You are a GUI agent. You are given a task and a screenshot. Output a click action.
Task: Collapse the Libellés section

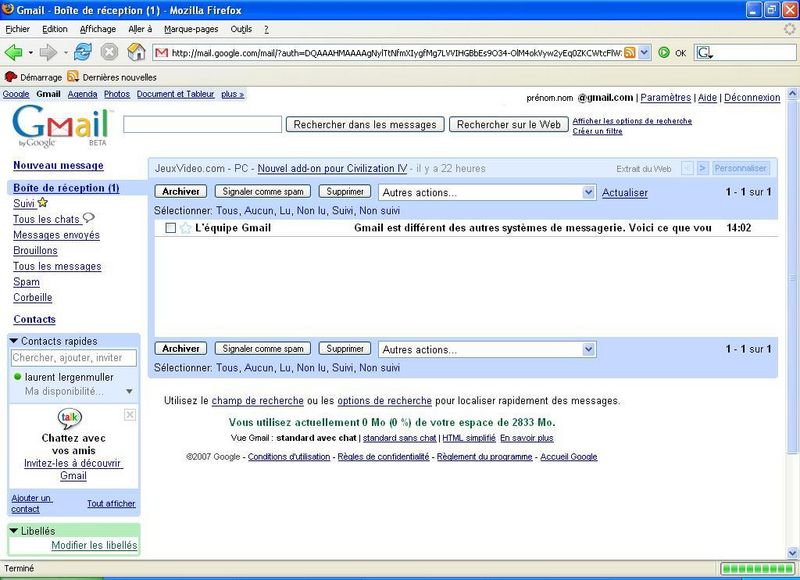click(14, 531)
